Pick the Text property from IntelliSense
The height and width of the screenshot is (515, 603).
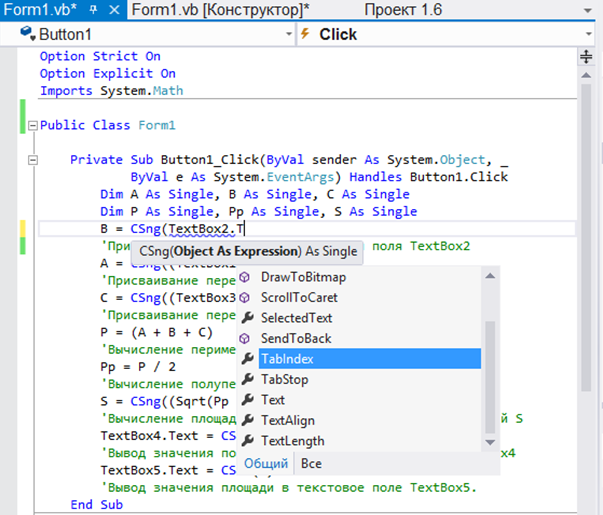click(273, 400)
